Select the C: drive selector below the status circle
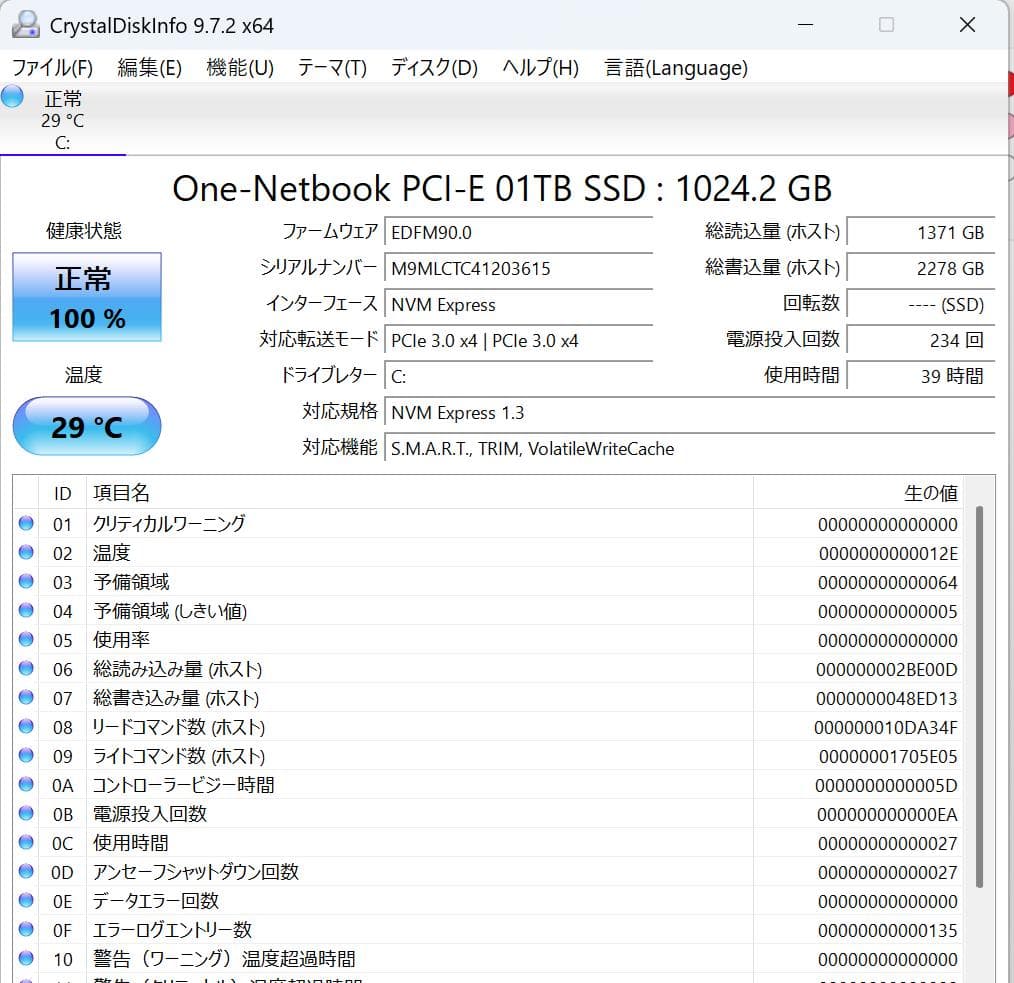Image resolution: width=1014 pixels, height=983 pixels. click(x=62, y=143)
